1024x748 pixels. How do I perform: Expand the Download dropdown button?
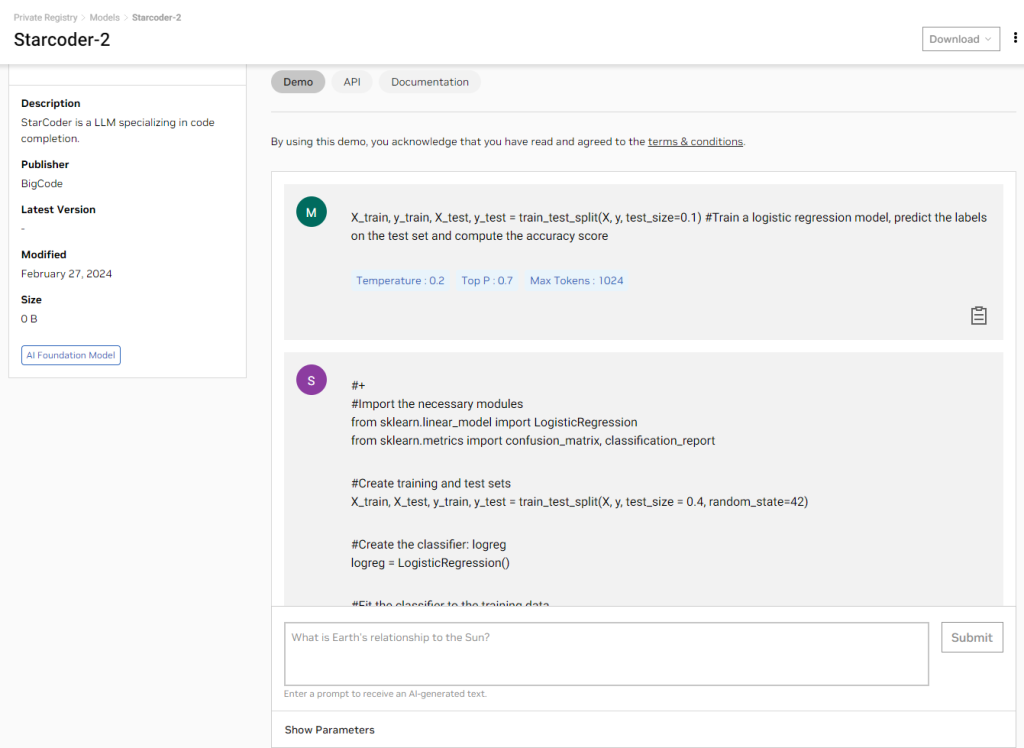tap(961, 39)
